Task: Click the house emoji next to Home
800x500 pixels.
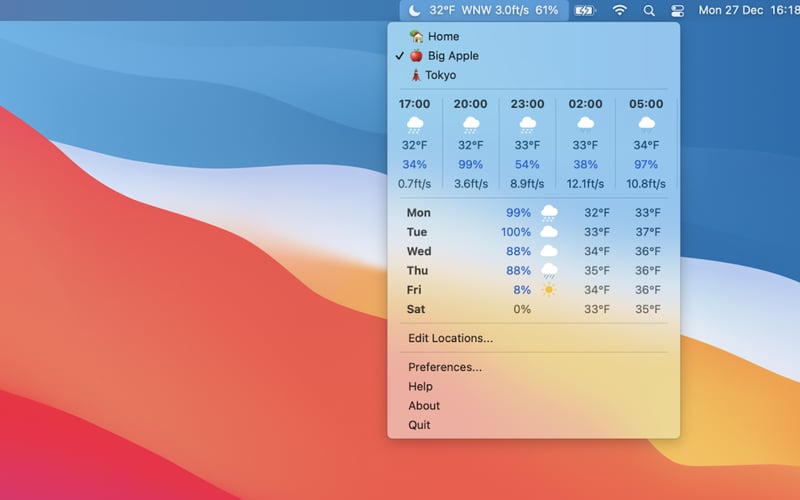Action: [416, 36]
